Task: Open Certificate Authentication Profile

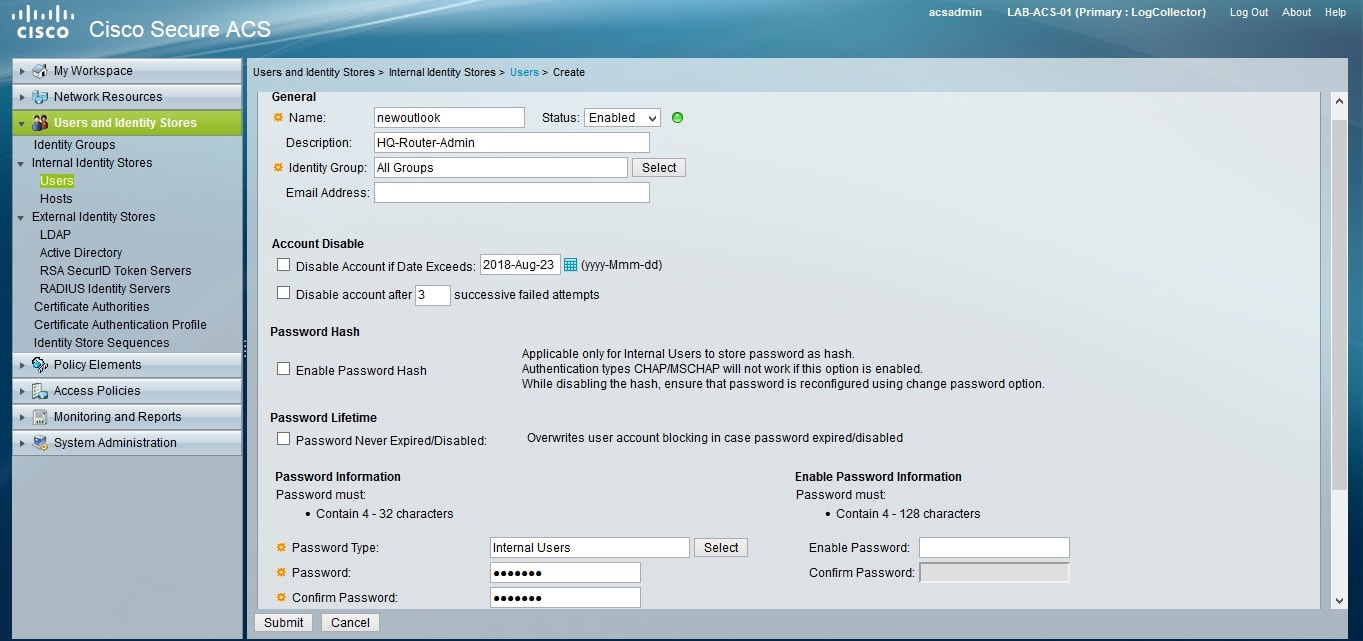Action: coord(120,325)
